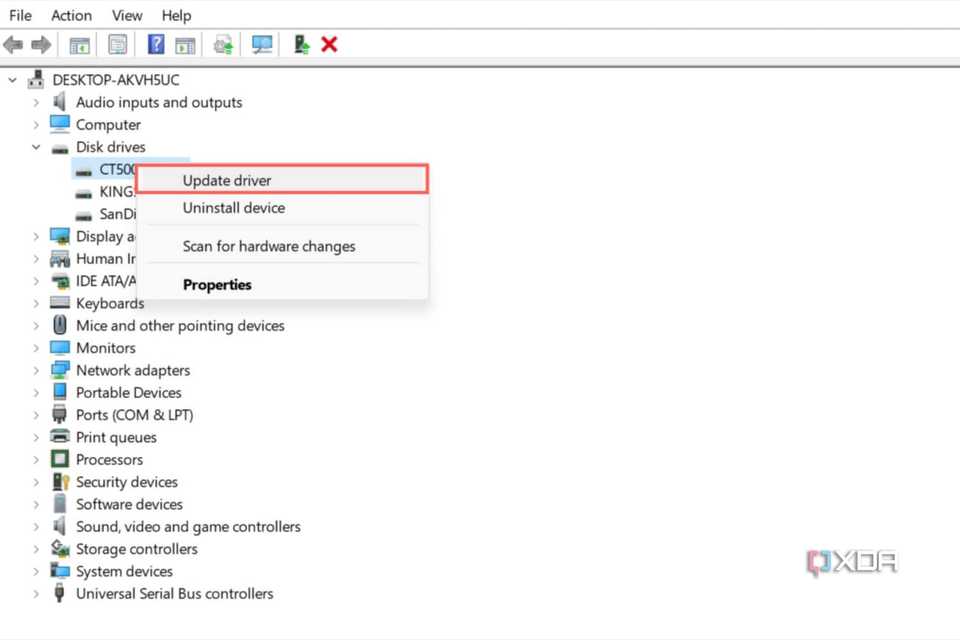Click the Processors chip icon

pos(60,459)
